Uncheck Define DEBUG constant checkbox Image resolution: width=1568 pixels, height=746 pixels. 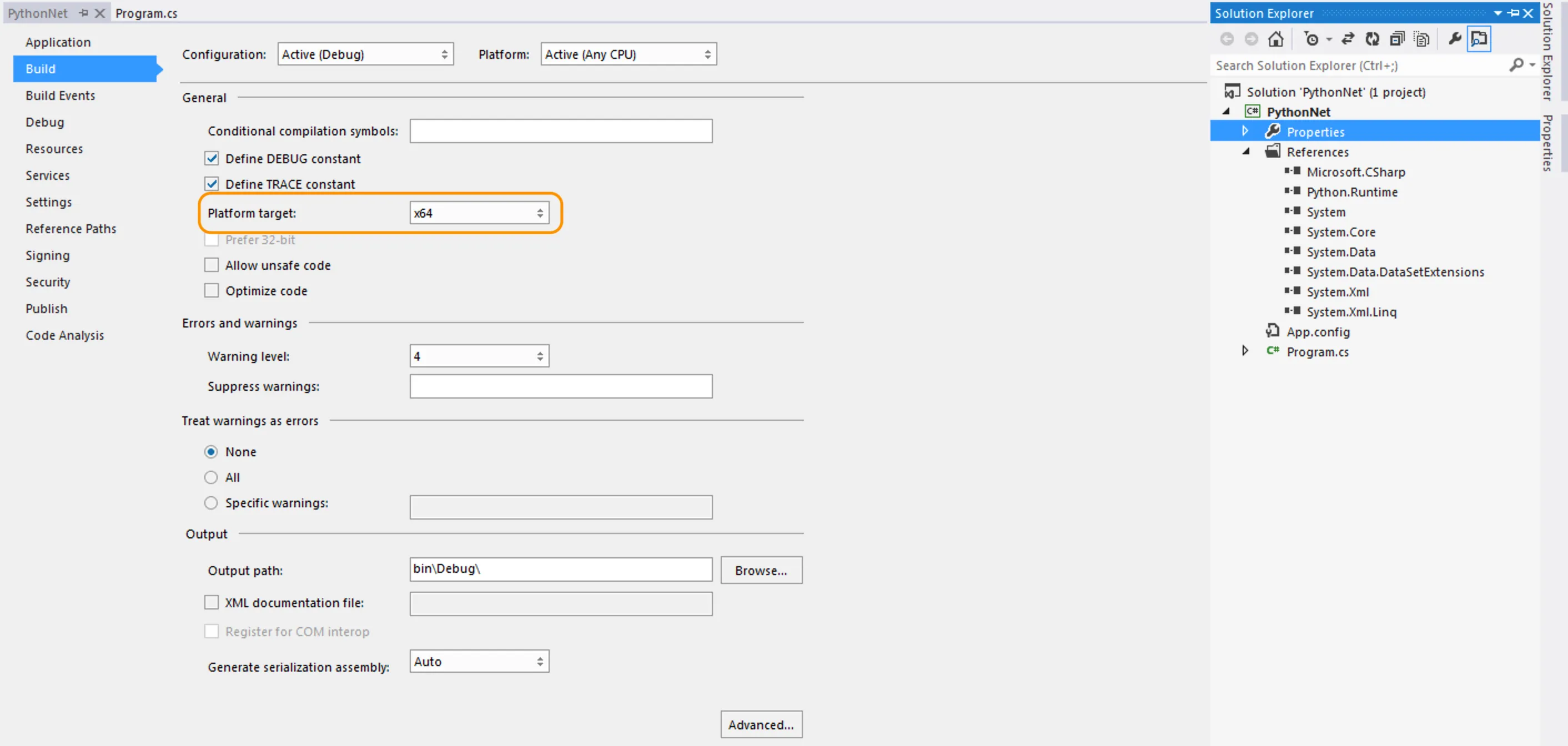pyautogui.click(x=211, y=158)
